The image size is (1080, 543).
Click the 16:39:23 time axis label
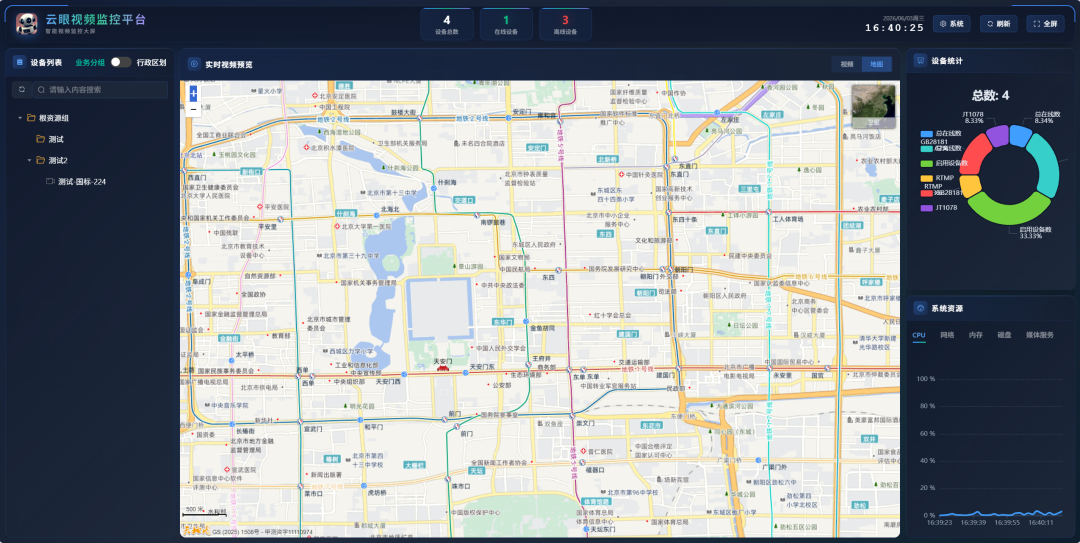pos(938,522)
